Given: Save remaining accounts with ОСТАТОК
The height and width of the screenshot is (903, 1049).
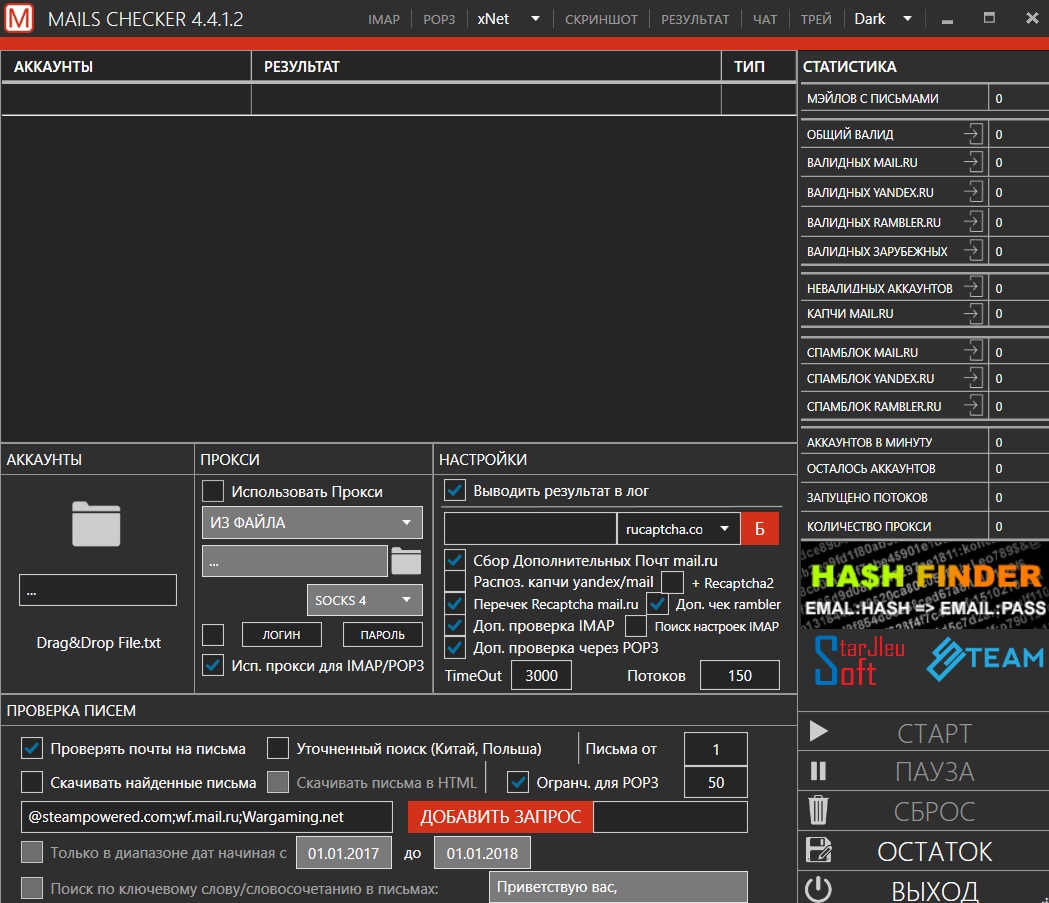Looking at the screenshot, I should tap(933, 851).
